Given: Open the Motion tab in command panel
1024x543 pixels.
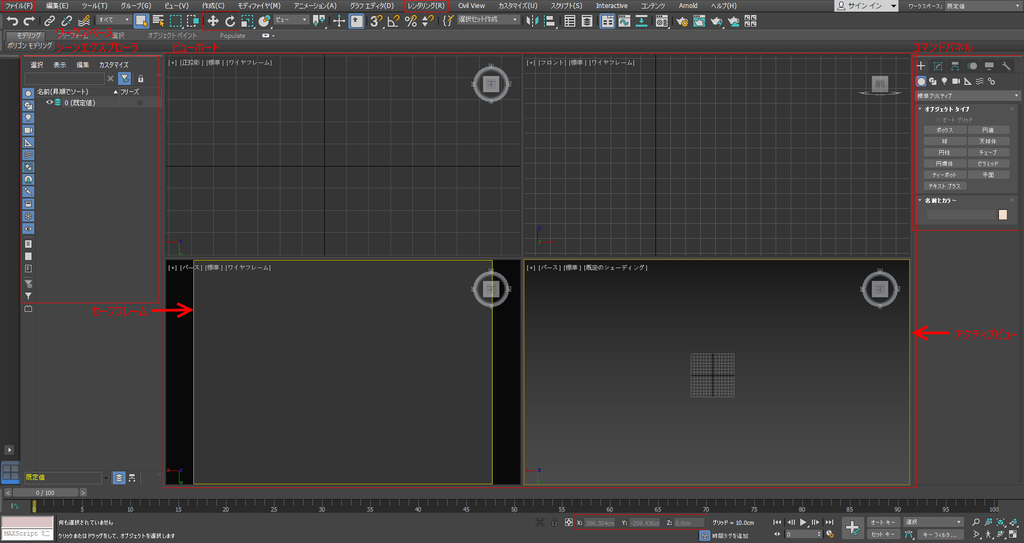Looking at the screenshot, I should [972, 66].
